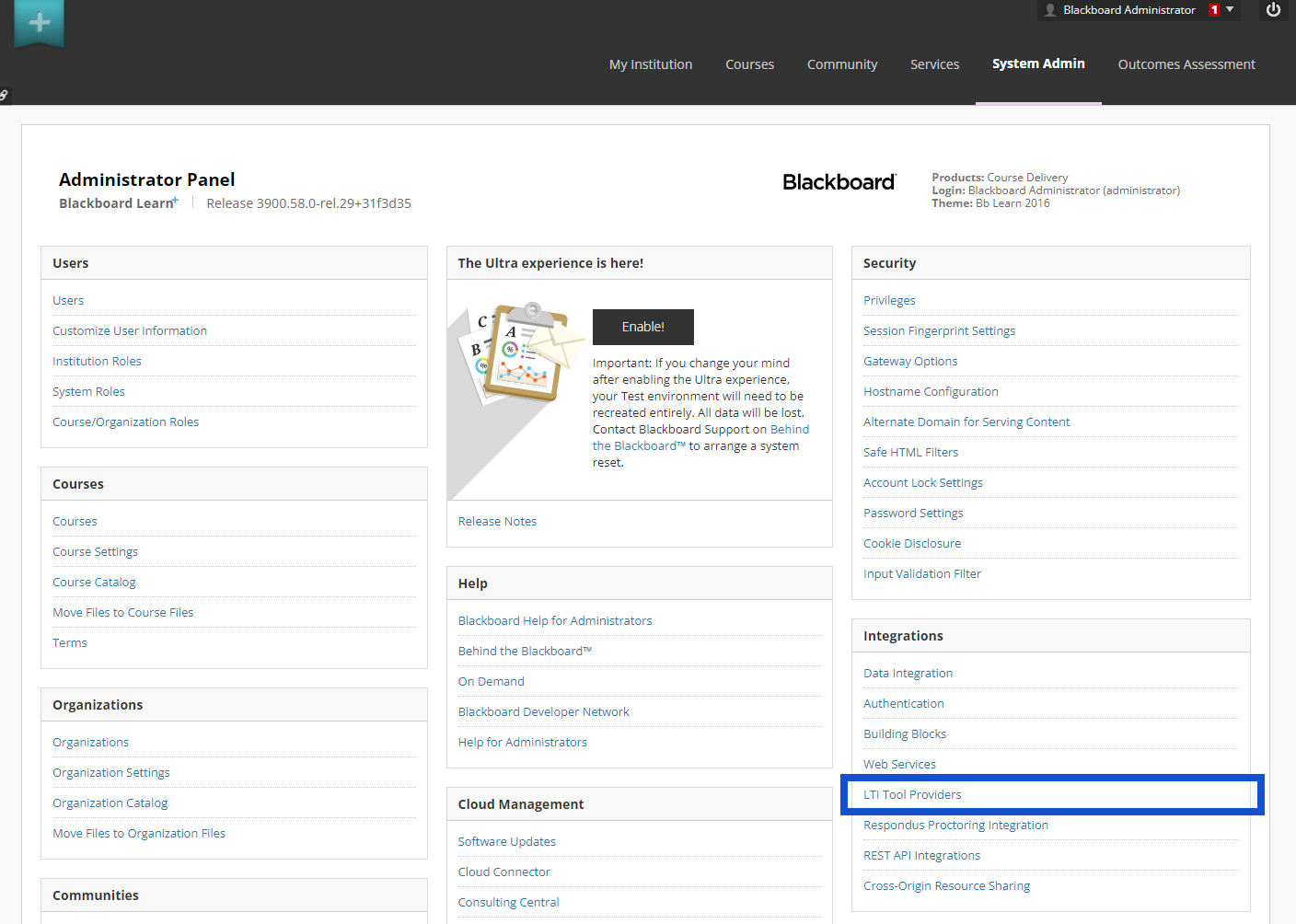The width and height of the screenshot is (1296, 924).
Task: Click the user avatar icon
Action: (1050, 10)
